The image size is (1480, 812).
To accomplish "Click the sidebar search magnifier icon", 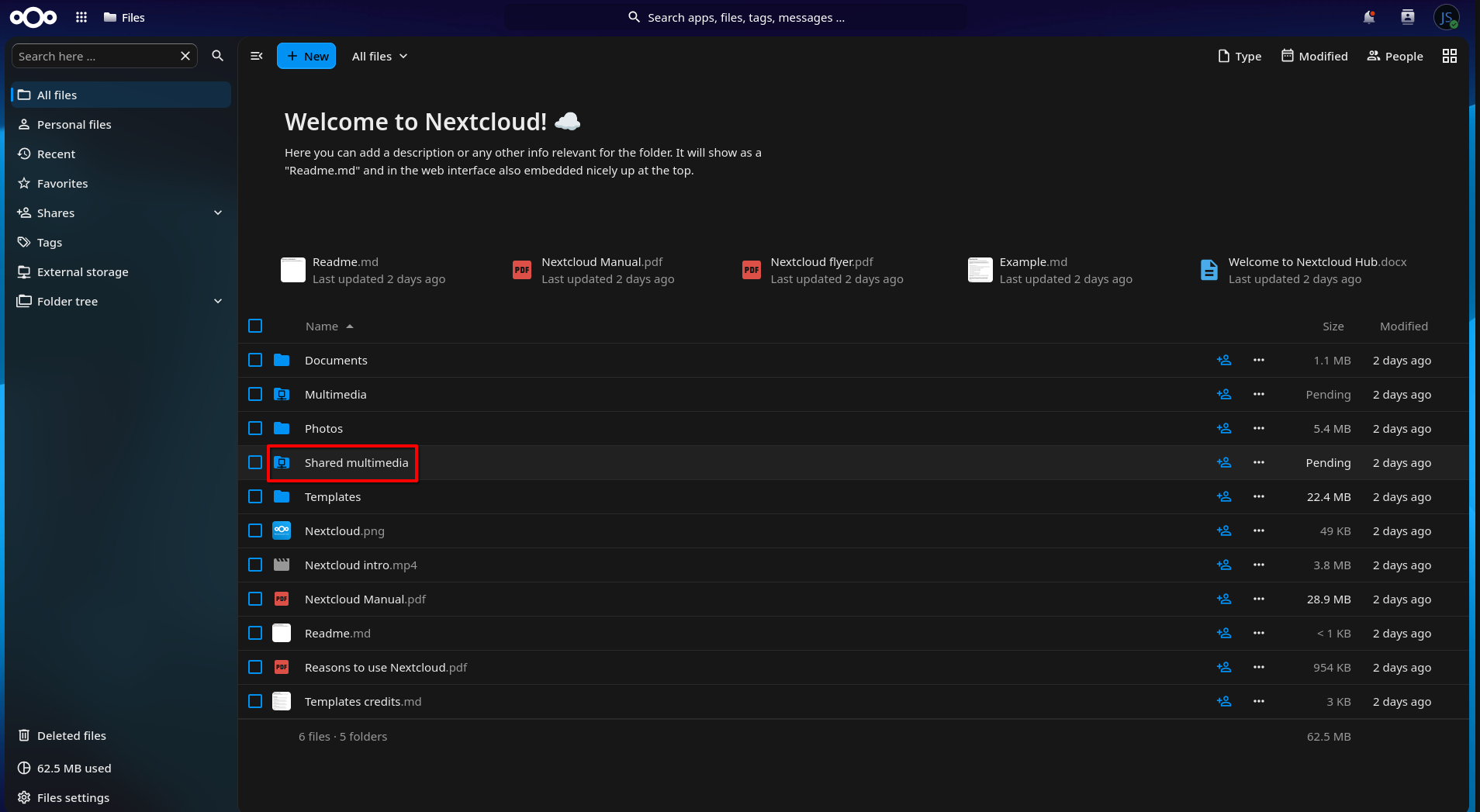I will click(x=218, y=56).
